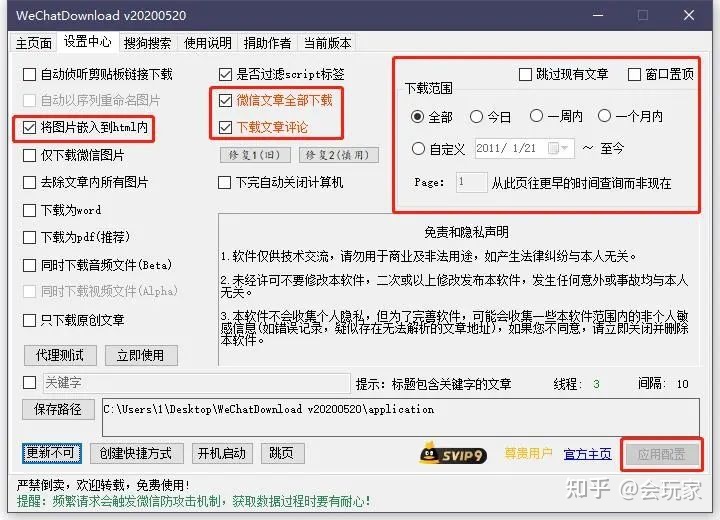Switch to the 主页面 tab
This screenshot has height=520, width=720.
[x=34, y=43]
